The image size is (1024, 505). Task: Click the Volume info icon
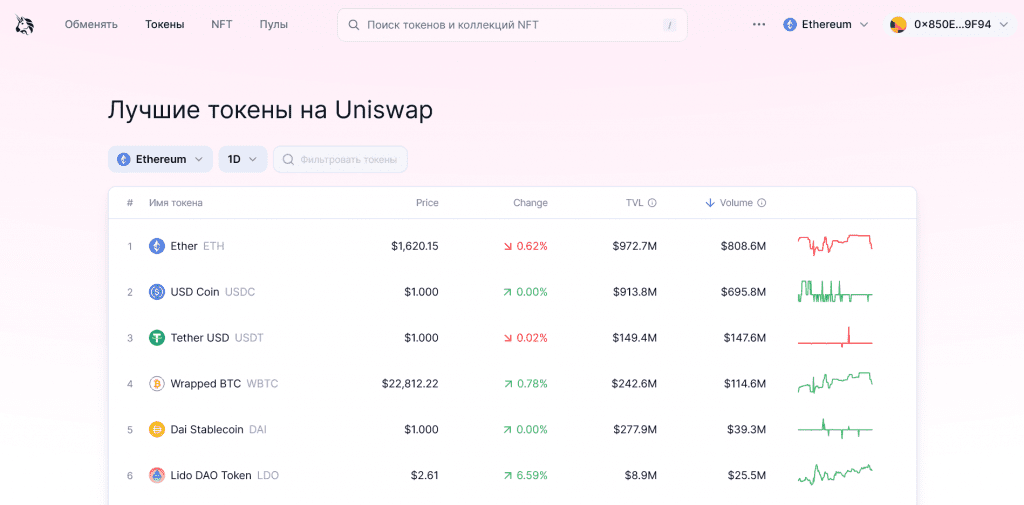761,203
